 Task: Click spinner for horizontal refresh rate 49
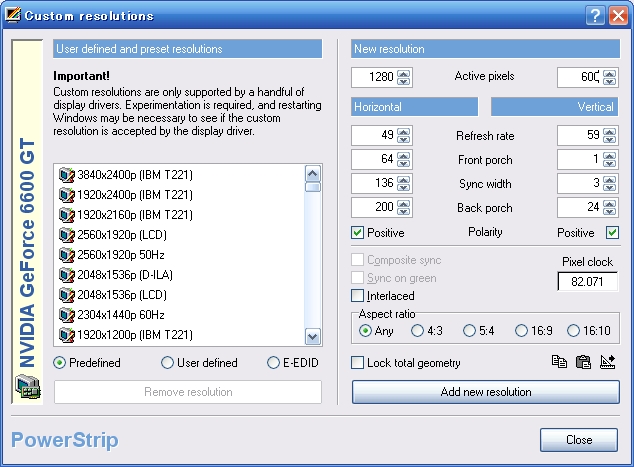(404, 135)
